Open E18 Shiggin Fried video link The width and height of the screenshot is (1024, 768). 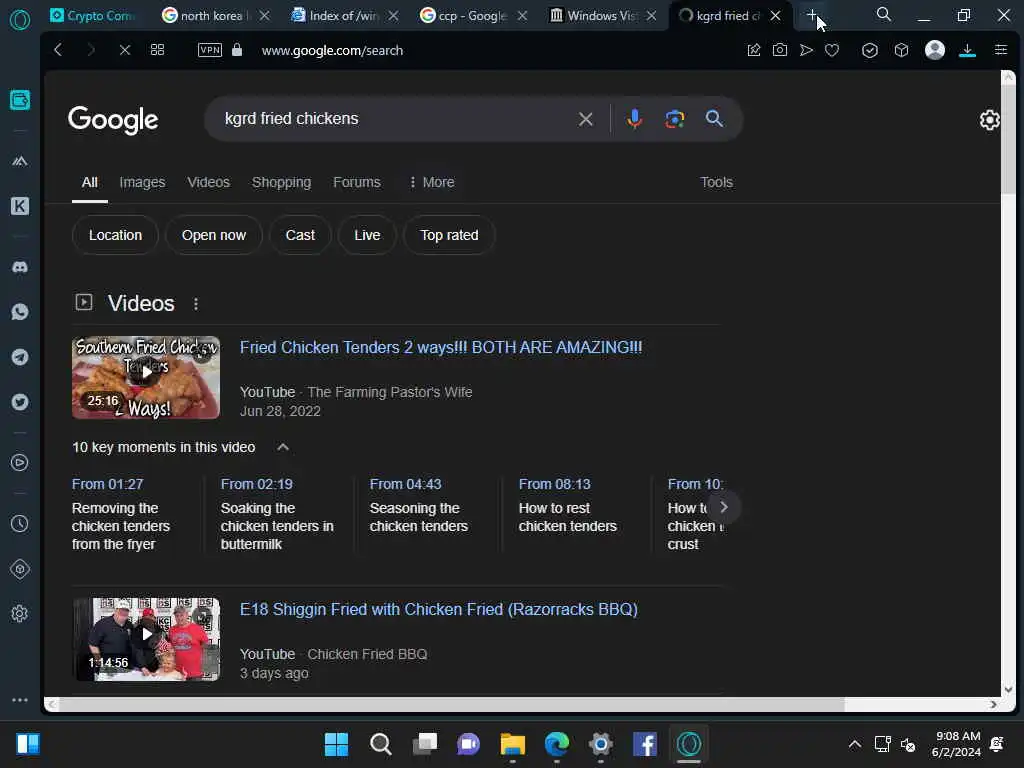439,609
